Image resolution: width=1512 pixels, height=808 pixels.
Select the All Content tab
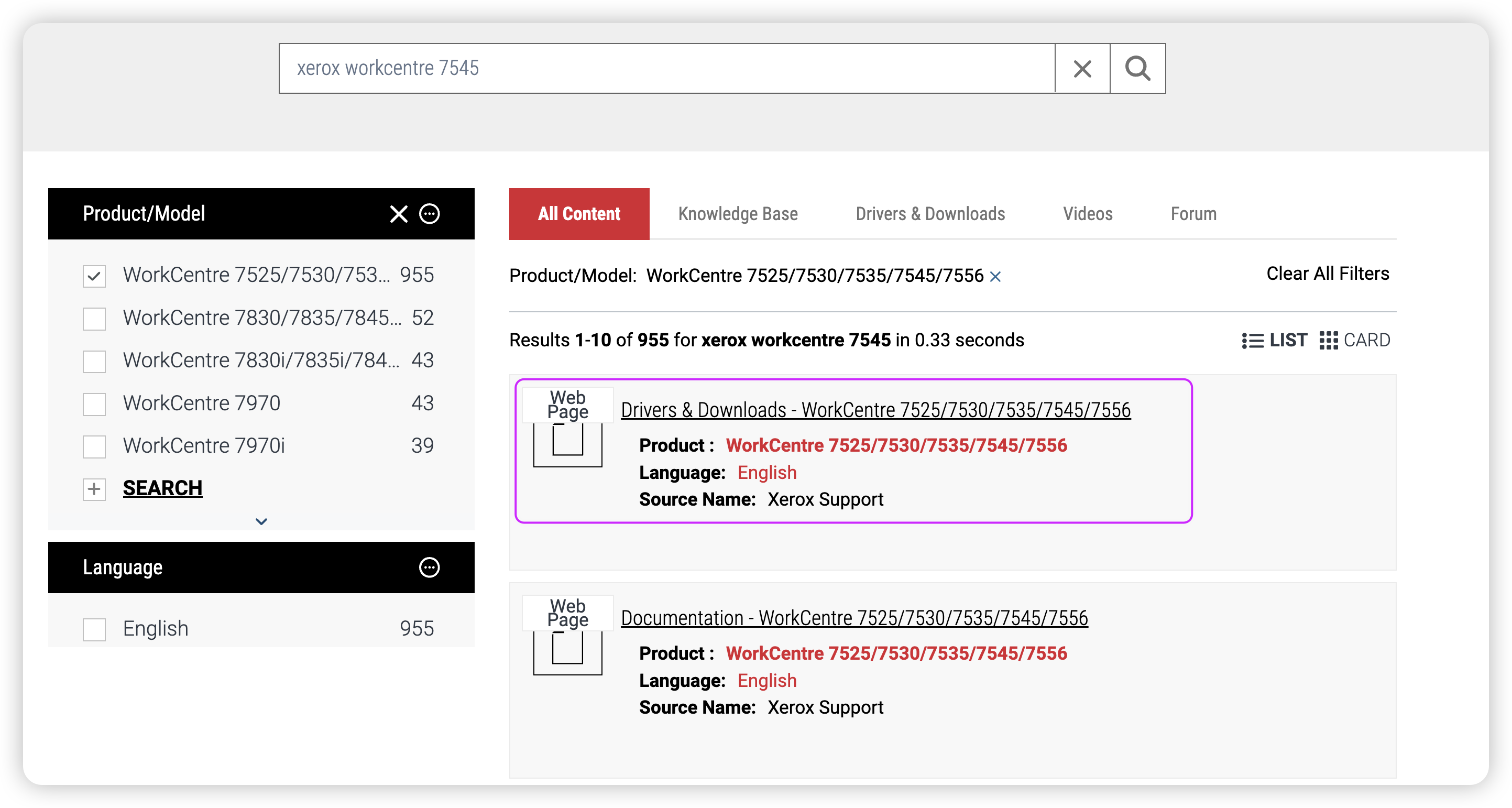click(x=579, y=214)
